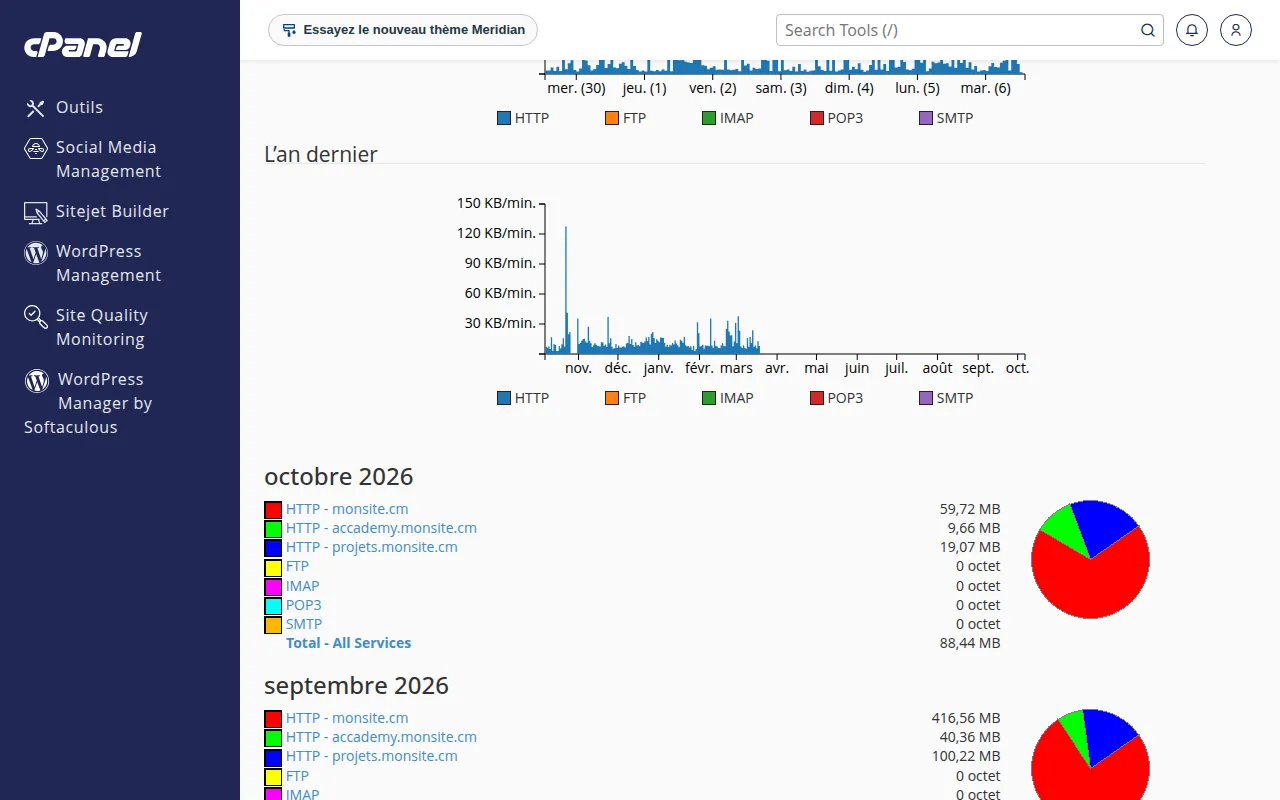
Task: Open Sitejet Builder icon in sidebar
Action: tap(36, 212)
